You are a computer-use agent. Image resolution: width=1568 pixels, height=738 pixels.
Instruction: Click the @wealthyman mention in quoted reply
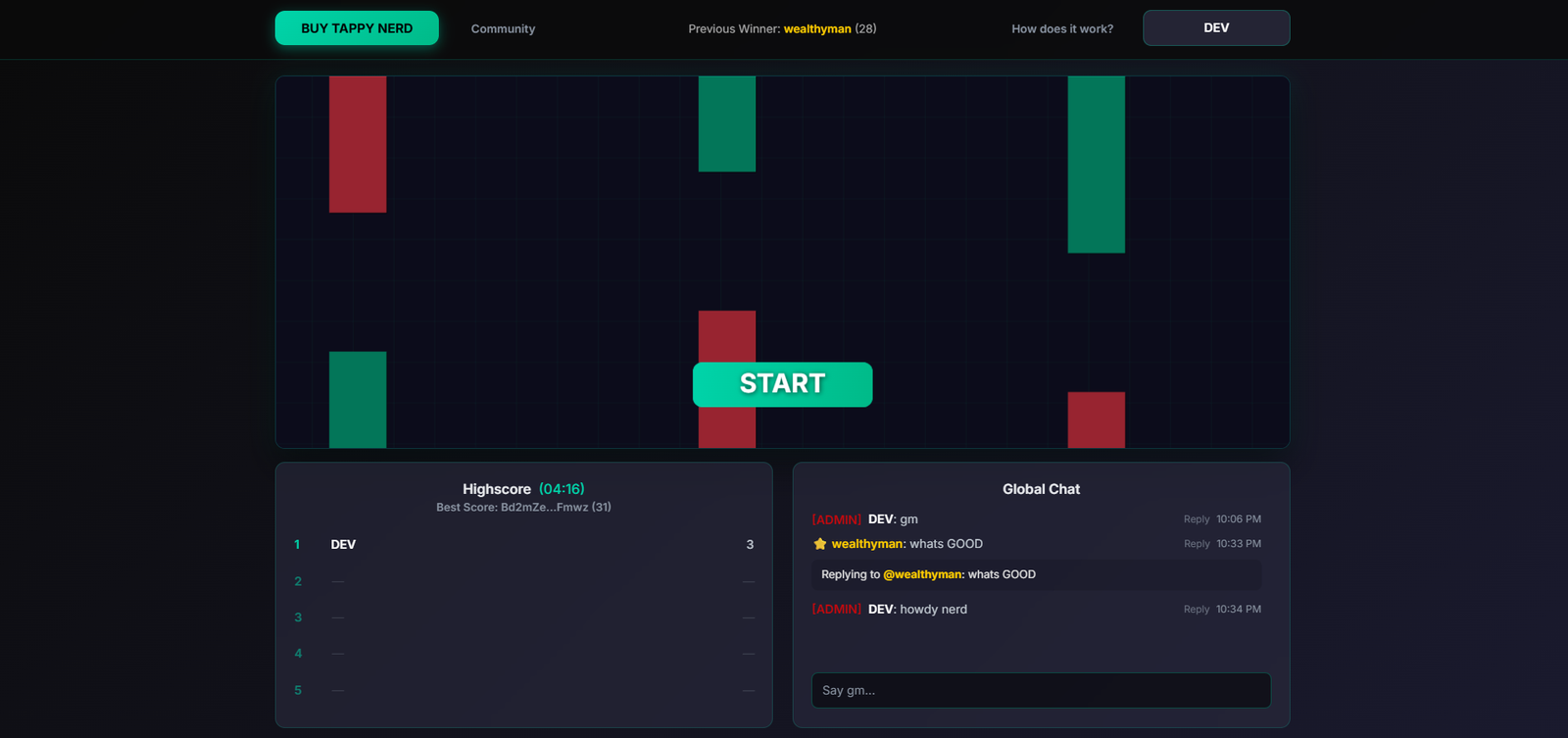(922, 574)
